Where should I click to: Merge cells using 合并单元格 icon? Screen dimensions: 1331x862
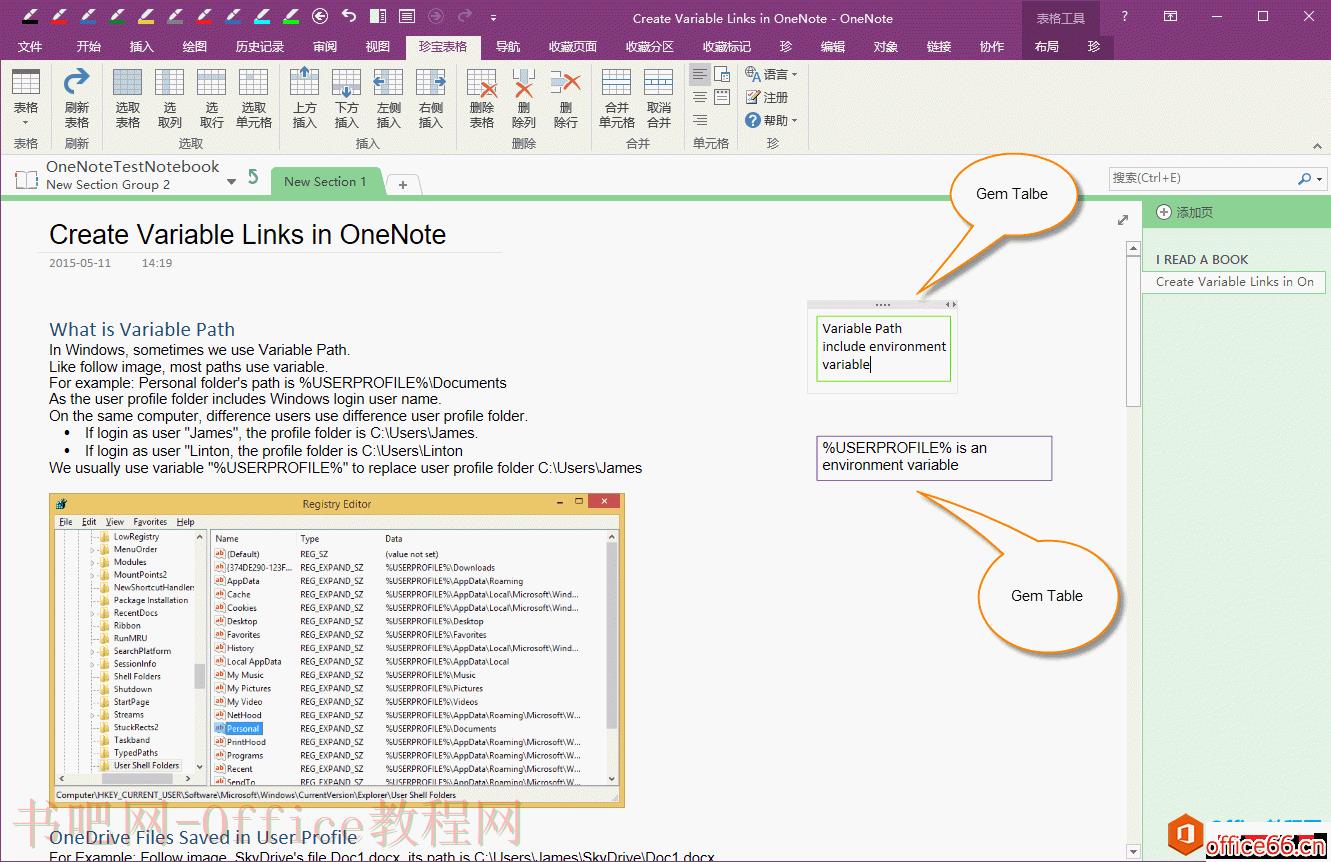pos(617,83)
